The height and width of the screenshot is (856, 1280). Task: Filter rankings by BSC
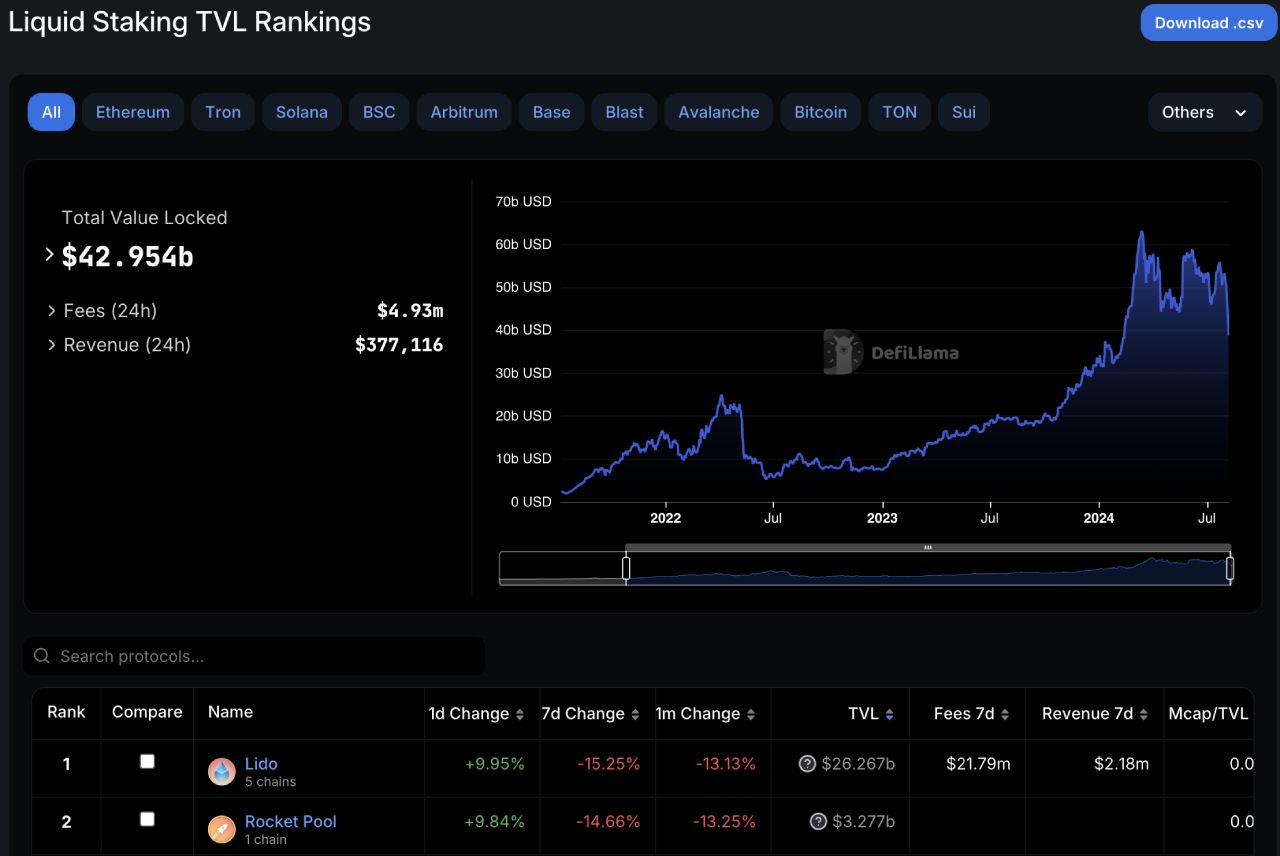379,112
